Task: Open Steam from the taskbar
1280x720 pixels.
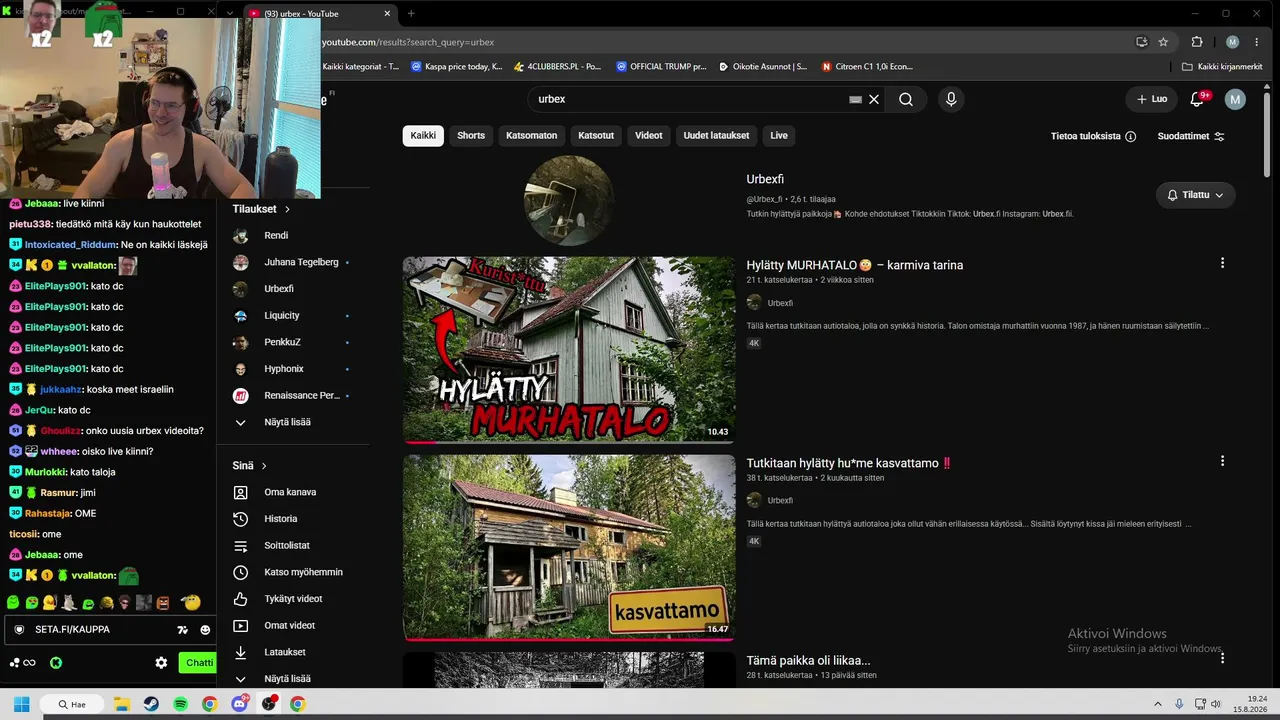Action: click(151, 704)
